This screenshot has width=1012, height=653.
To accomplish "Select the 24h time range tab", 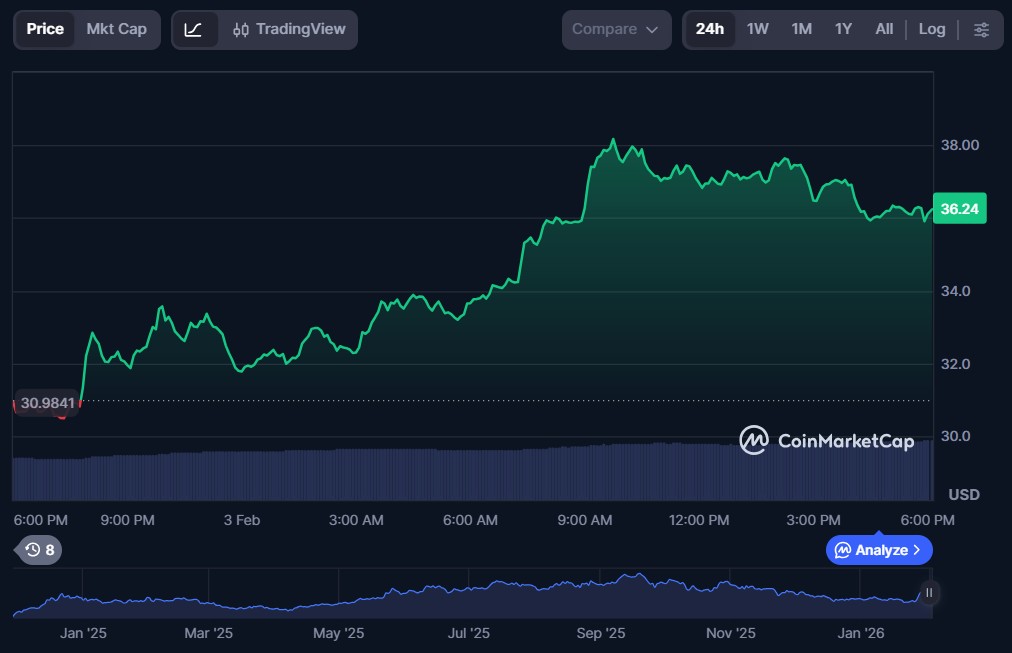I will 709,29.
